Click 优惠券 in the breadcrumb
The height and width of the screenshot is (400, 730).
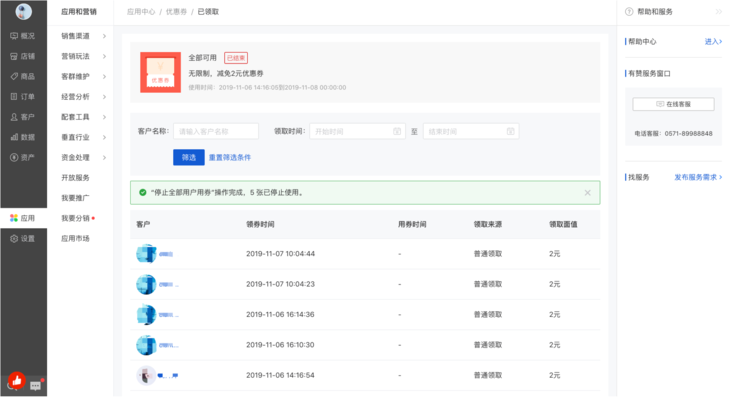coord(176,12)
